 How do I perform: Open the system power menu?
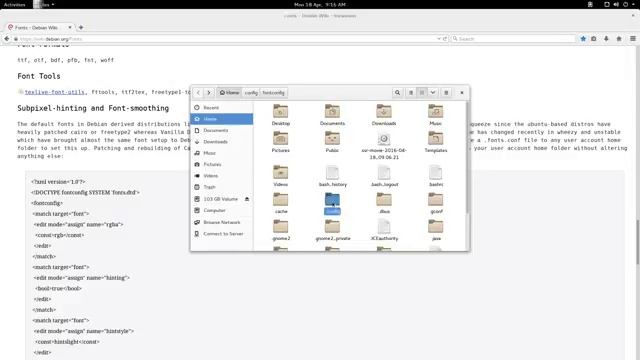point(625,4)
